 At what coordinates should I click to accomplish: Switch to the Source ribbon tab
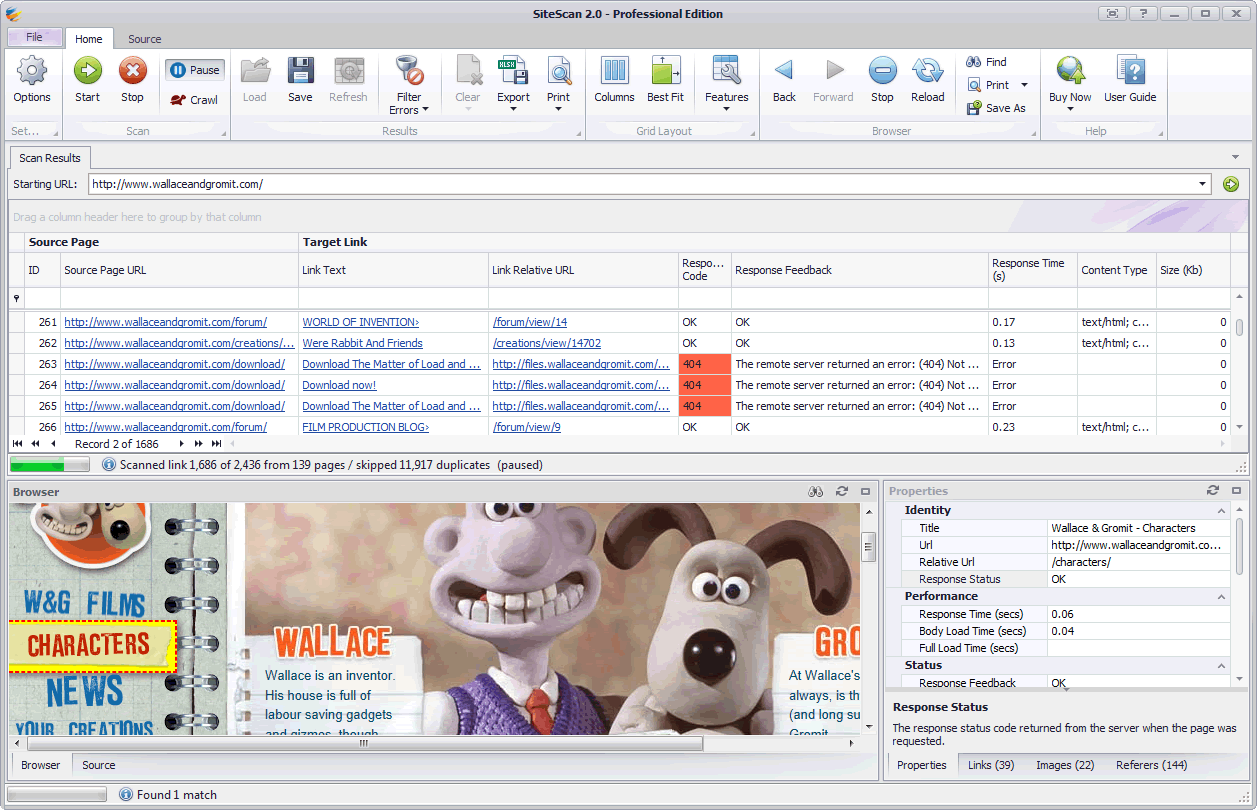click(x=145, y=39)
